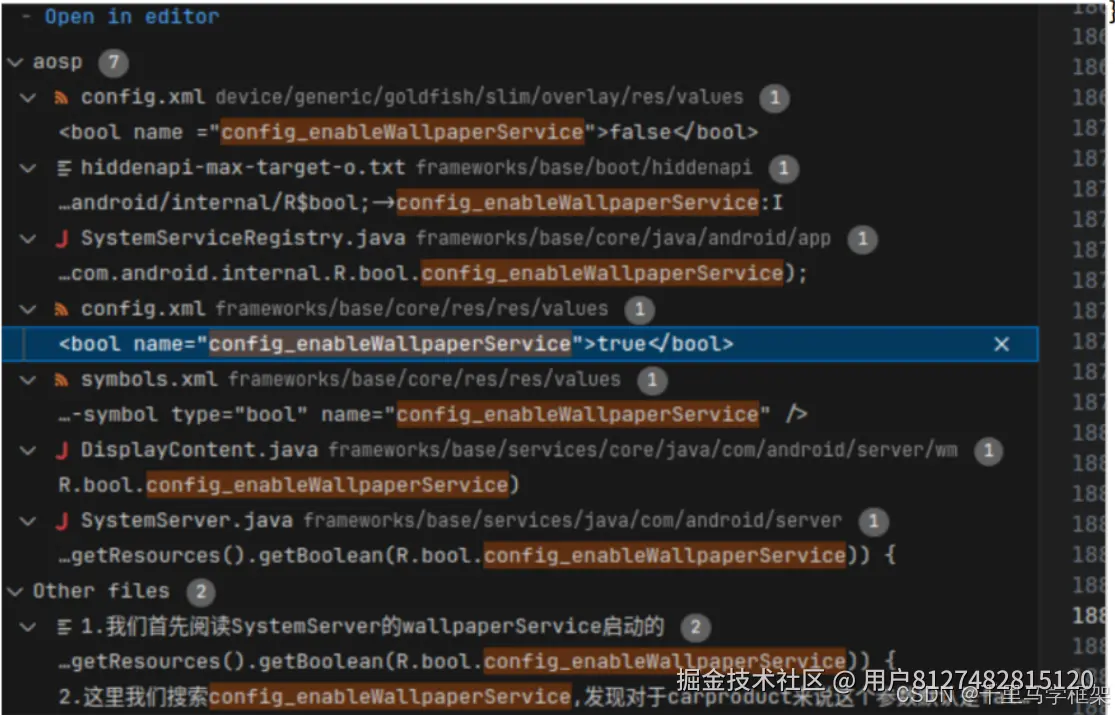The image size is (1115, 715).
Task: Open the 'R.bool.config_enableWallpaperService)' match in DisplayContent
Action: coord(289,485)
